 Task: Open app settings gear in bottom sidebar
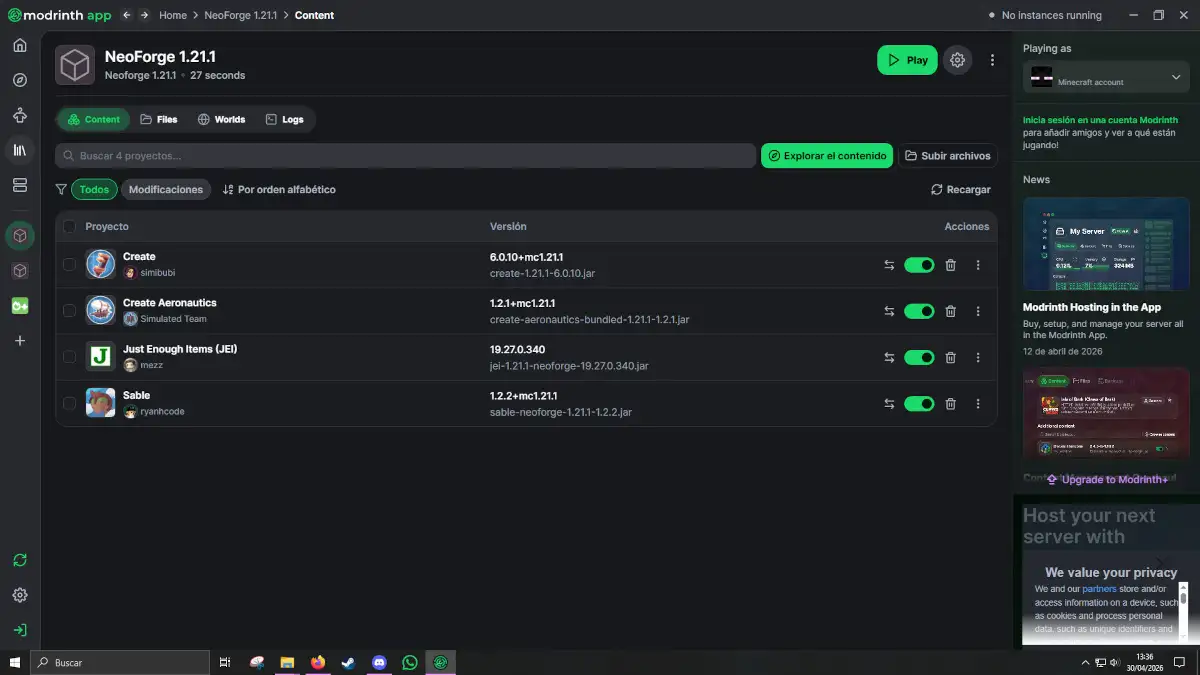[20, 595]
